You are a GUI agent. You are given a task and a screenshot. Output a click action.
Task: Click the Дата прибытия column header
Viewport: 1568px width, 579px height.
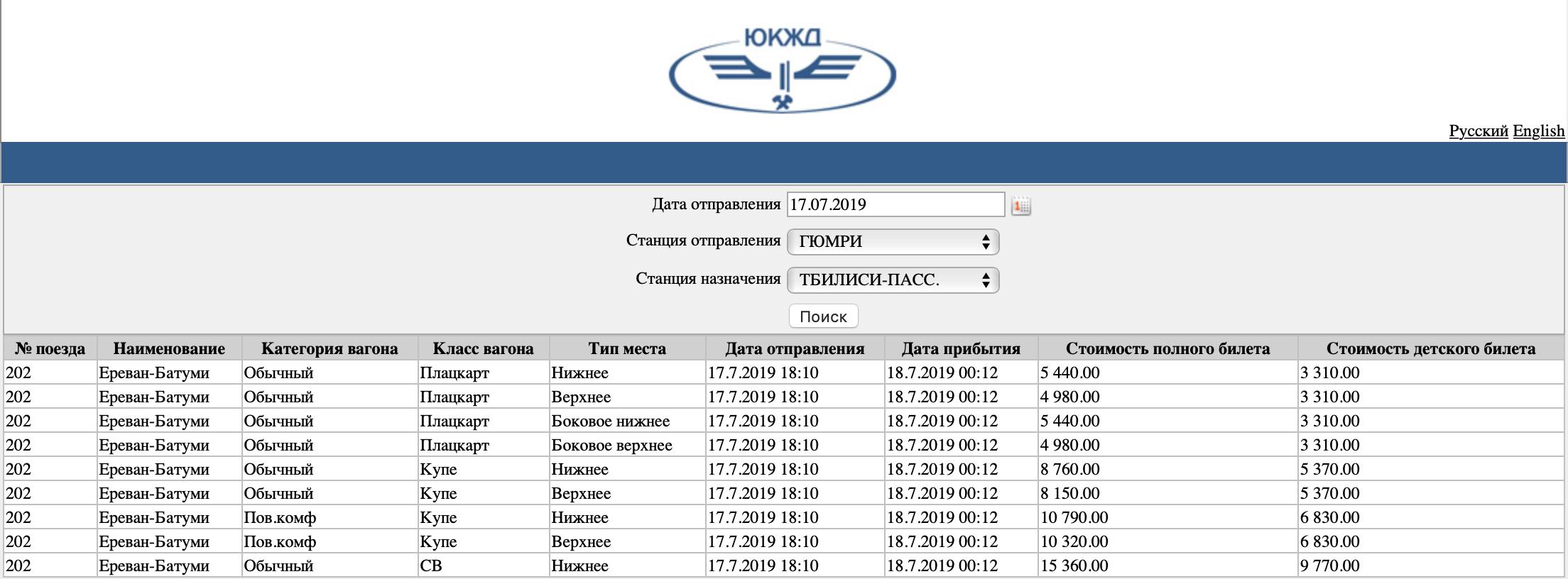[961, 348]
